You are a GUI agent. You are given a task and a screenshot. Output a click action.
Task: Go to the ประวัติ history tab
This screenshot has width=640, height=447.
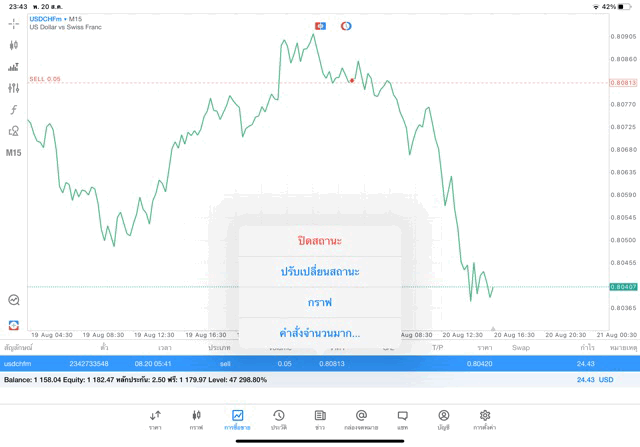pos(279,418)
